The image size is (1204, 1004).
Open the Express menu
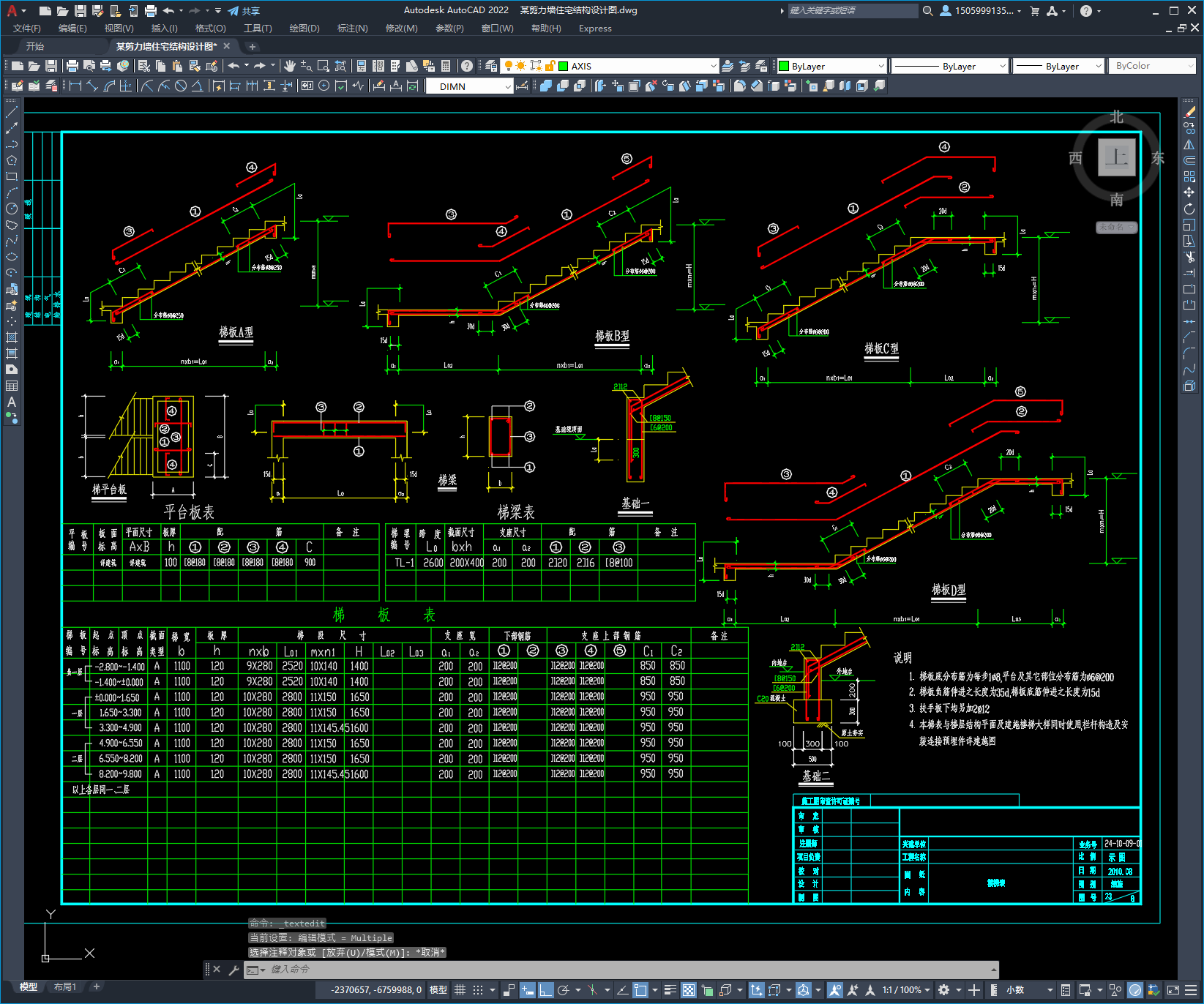click(x=595, y=29)
